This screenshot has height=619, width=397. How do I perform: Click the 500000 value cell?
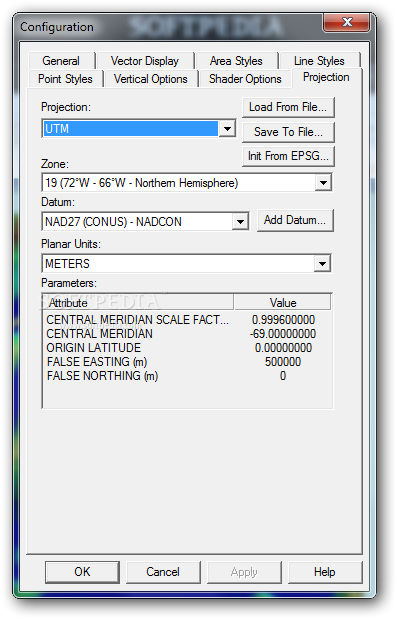[x=283, y=362]
